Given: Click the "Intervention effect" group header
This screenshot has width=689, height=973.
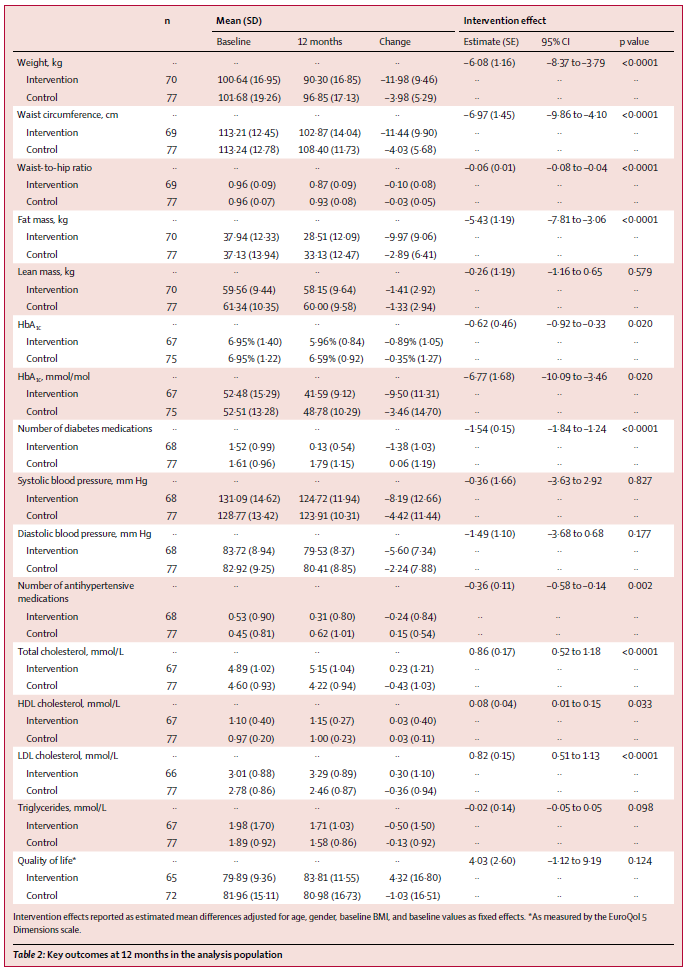Looking at the screenshot, I should tap(504, 20).
